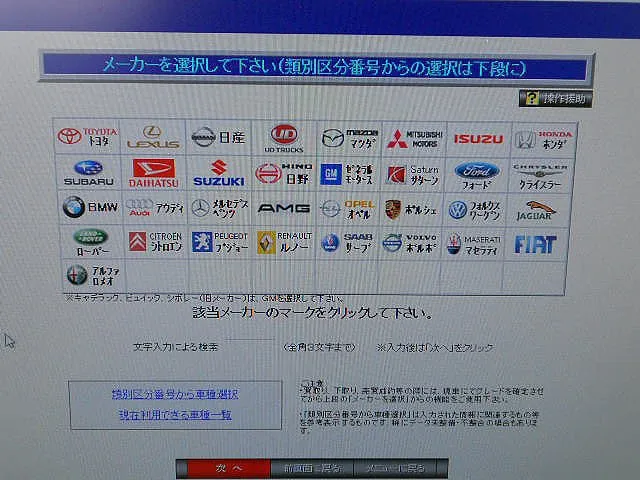This screenshot has height=480, width=640.
Task: Select the Fiat logo
Action: pos(535,244)
